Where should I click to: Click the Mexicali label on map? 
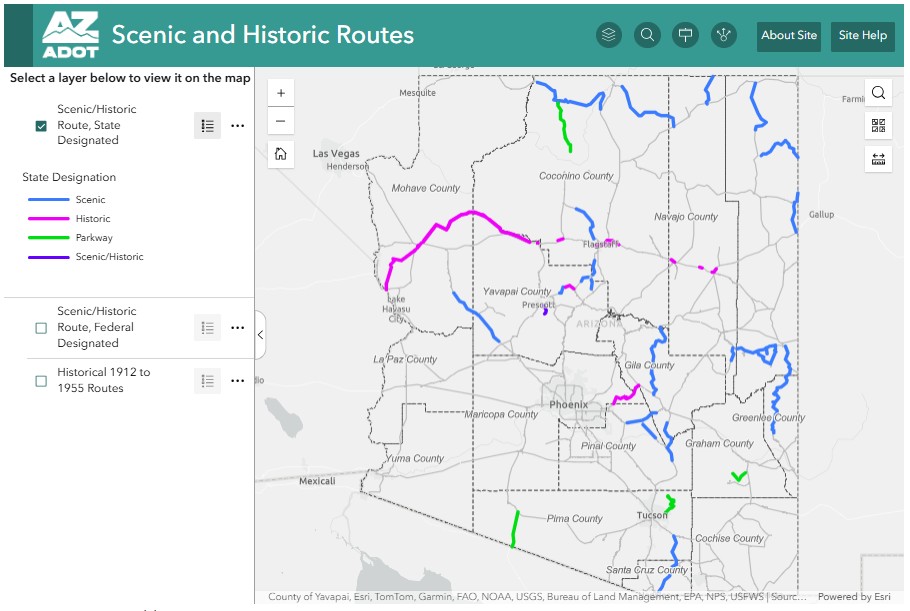(x=317, y=481)
